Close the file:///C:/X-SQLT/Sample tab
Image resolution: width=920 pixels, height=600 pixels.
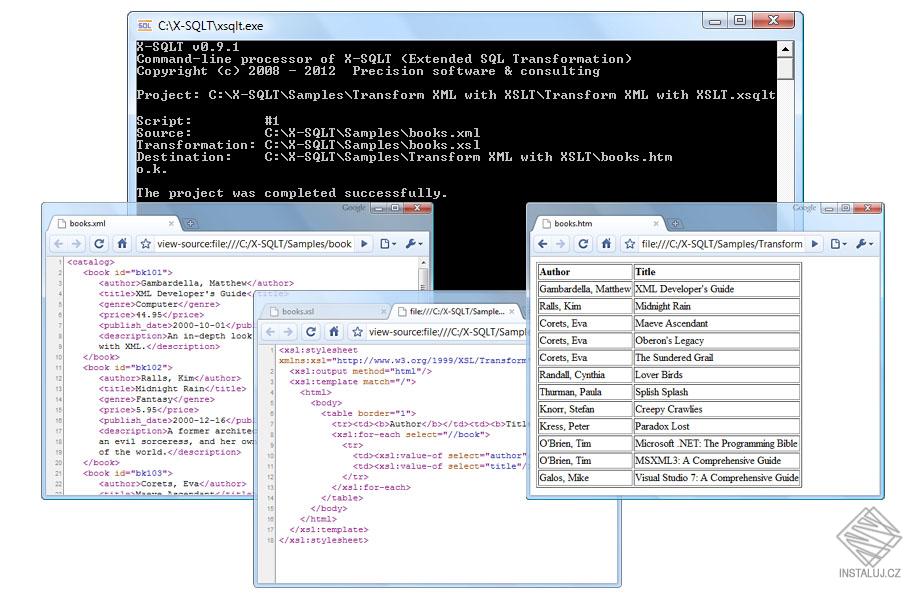512,311
